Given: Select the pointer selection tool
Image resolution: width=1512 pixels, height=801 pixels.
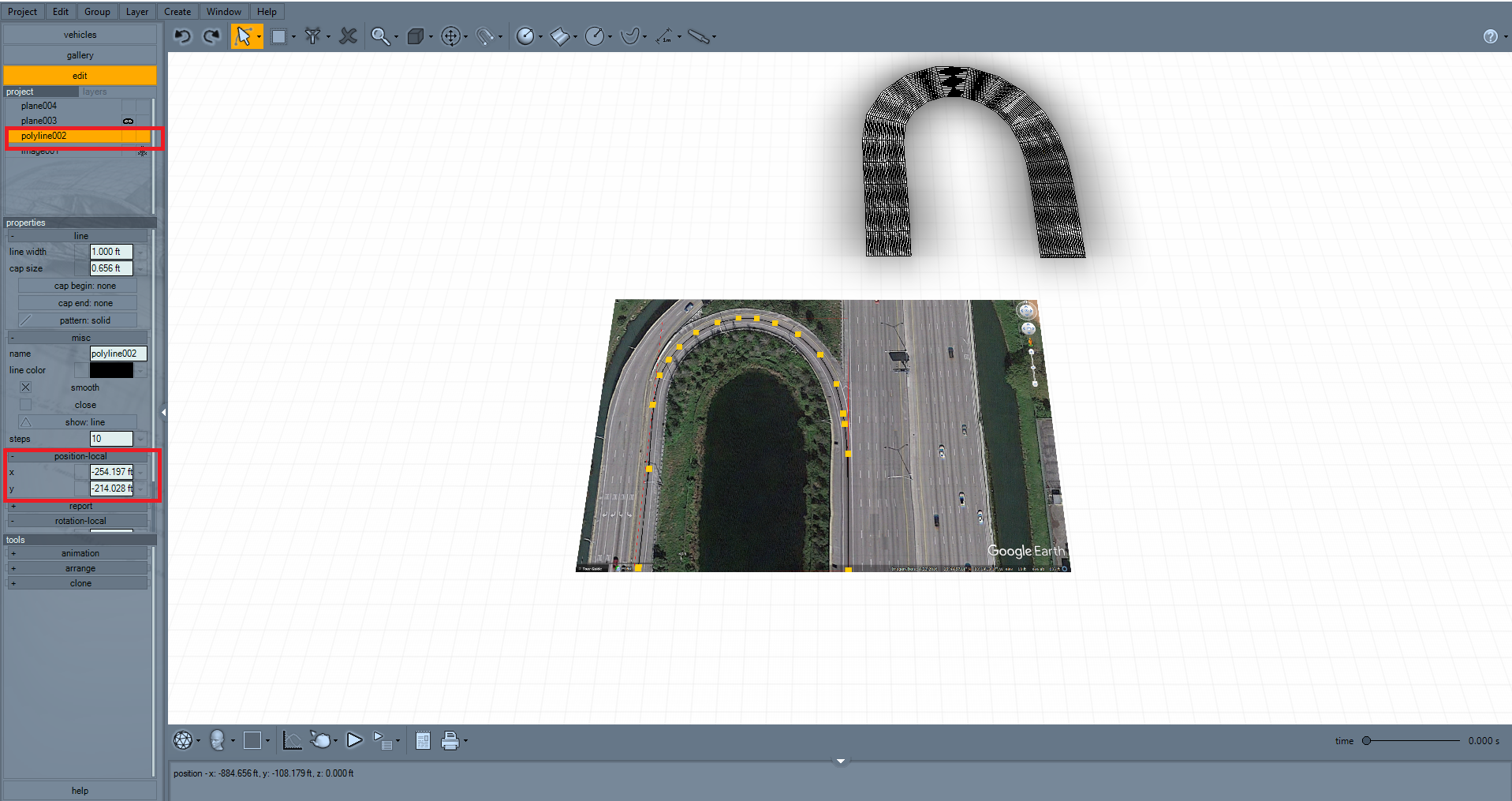Looking at the screenshot, I should (243, 36).
